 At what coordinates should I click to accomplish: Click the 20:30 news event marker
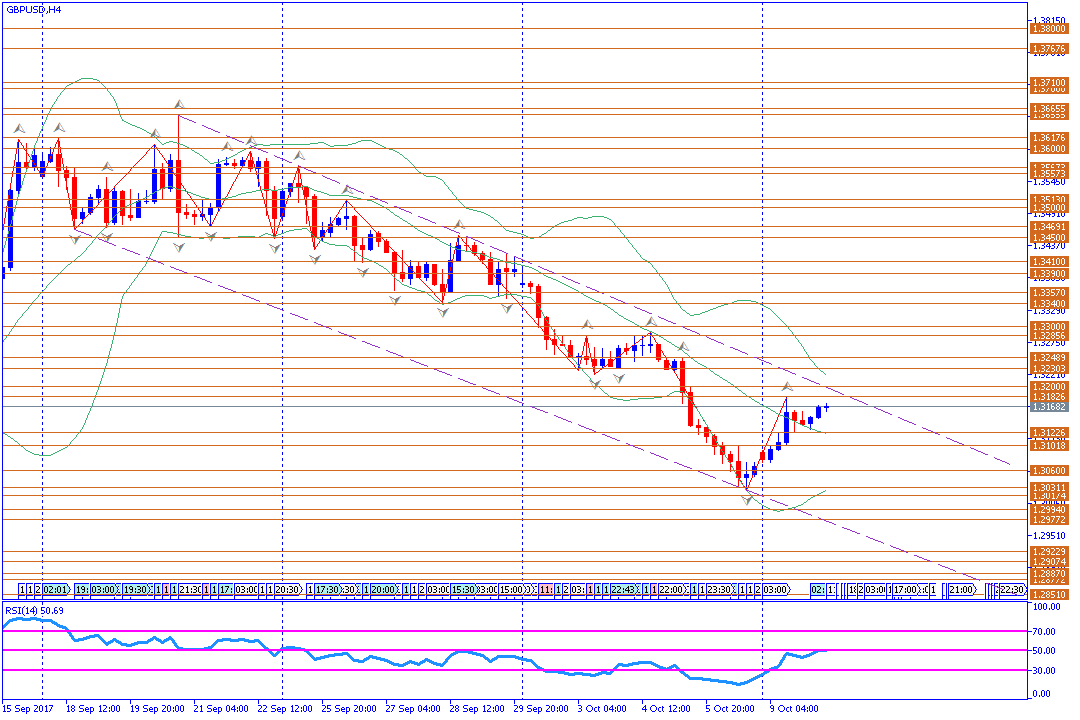(x=289, y=590)
